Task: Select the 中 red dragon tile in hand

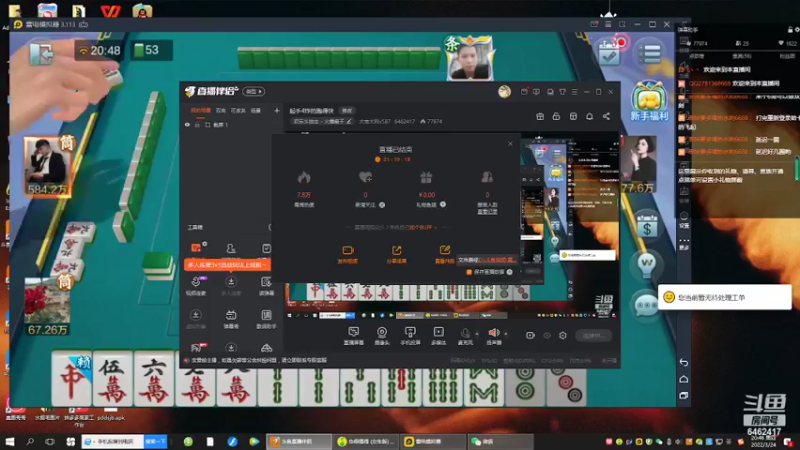Action: coord(72,379)
